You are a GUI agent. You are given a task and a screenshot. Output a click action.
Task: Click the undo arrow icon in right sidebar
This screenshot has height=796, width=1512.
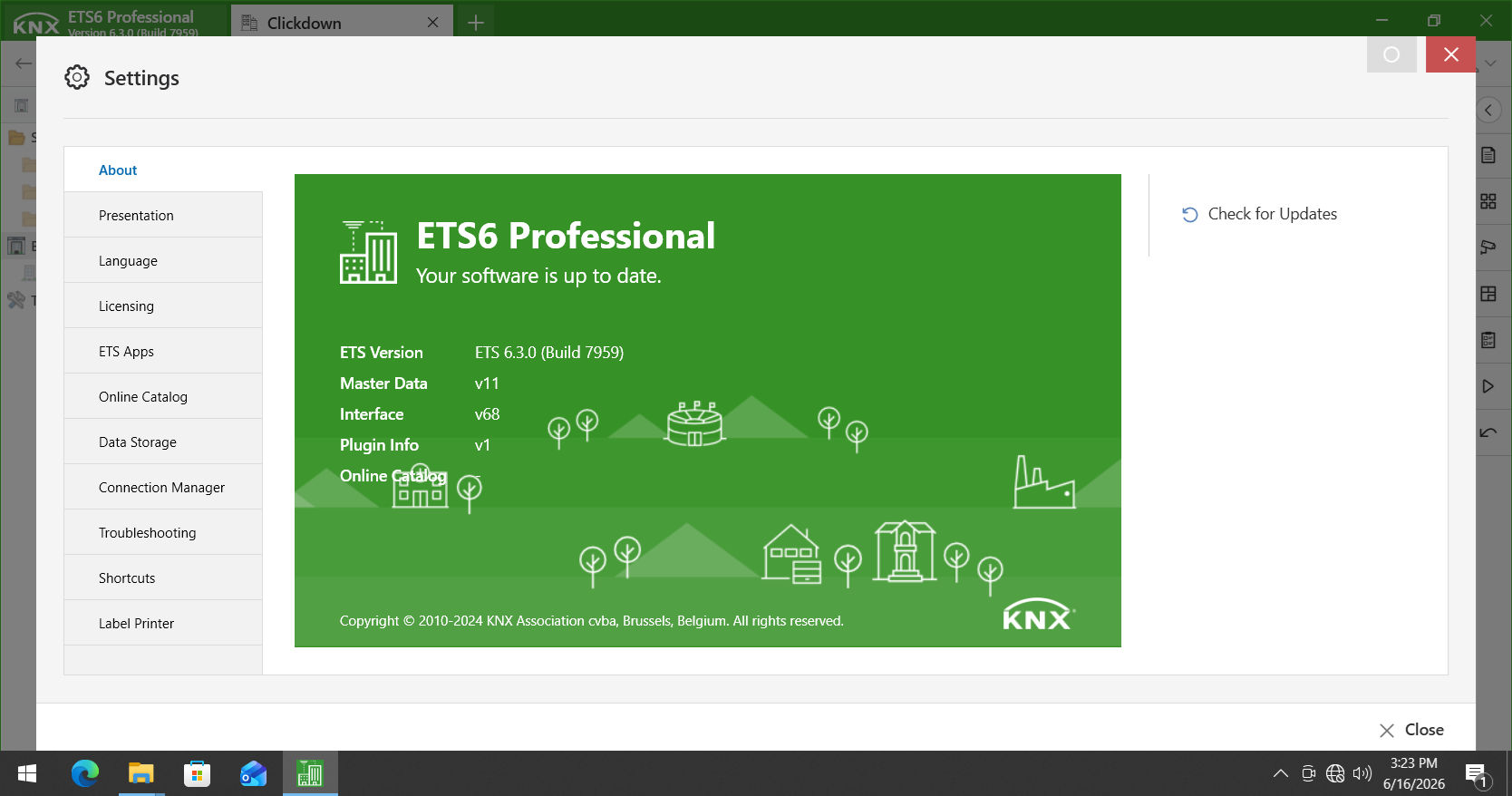pos(1488,432)
